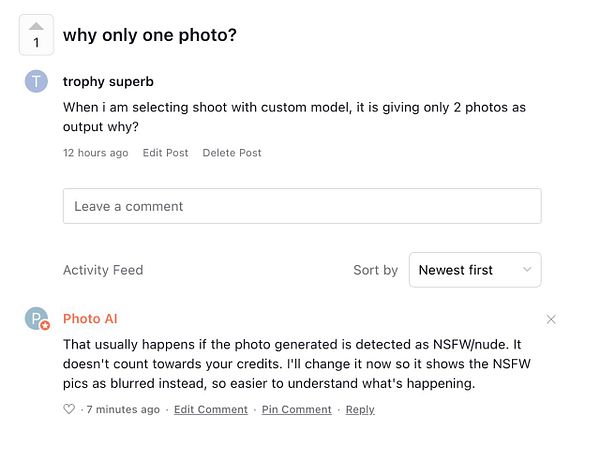Image resolution: width=600 pixels, height=458 pixels.
Task: Dismiss comment with the X icon
Action: [551, 319]
